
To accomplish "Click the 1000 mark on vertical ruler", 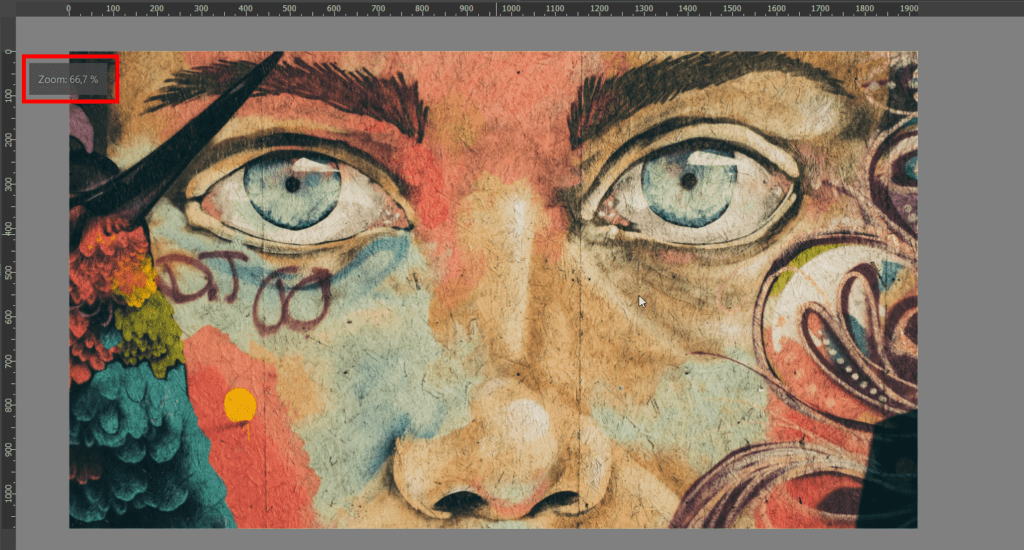I will tap(8, 494).
